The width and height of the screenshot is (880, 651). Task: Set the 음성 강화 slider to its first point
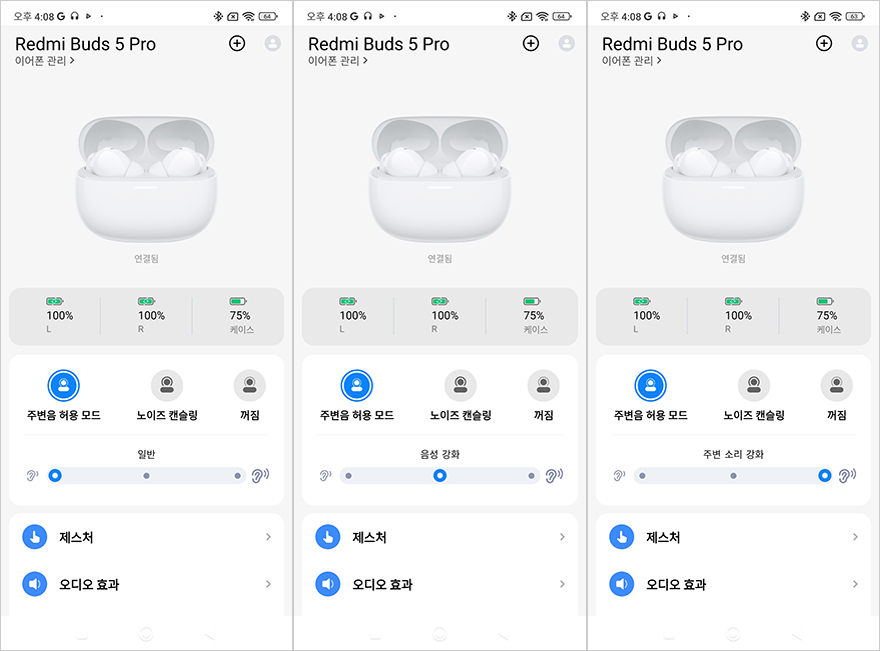tap(349, 476)
